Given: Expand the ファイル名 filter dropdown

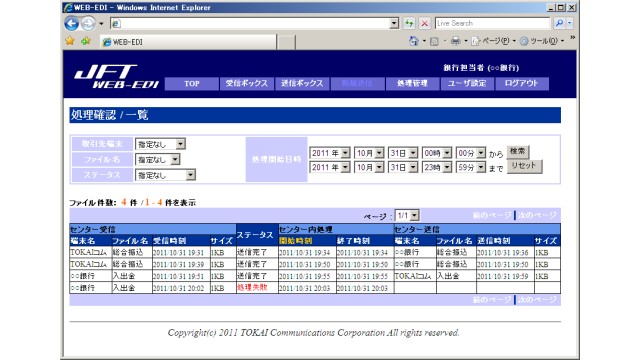Looking at the screenshot, I should [x=158, y=159].
